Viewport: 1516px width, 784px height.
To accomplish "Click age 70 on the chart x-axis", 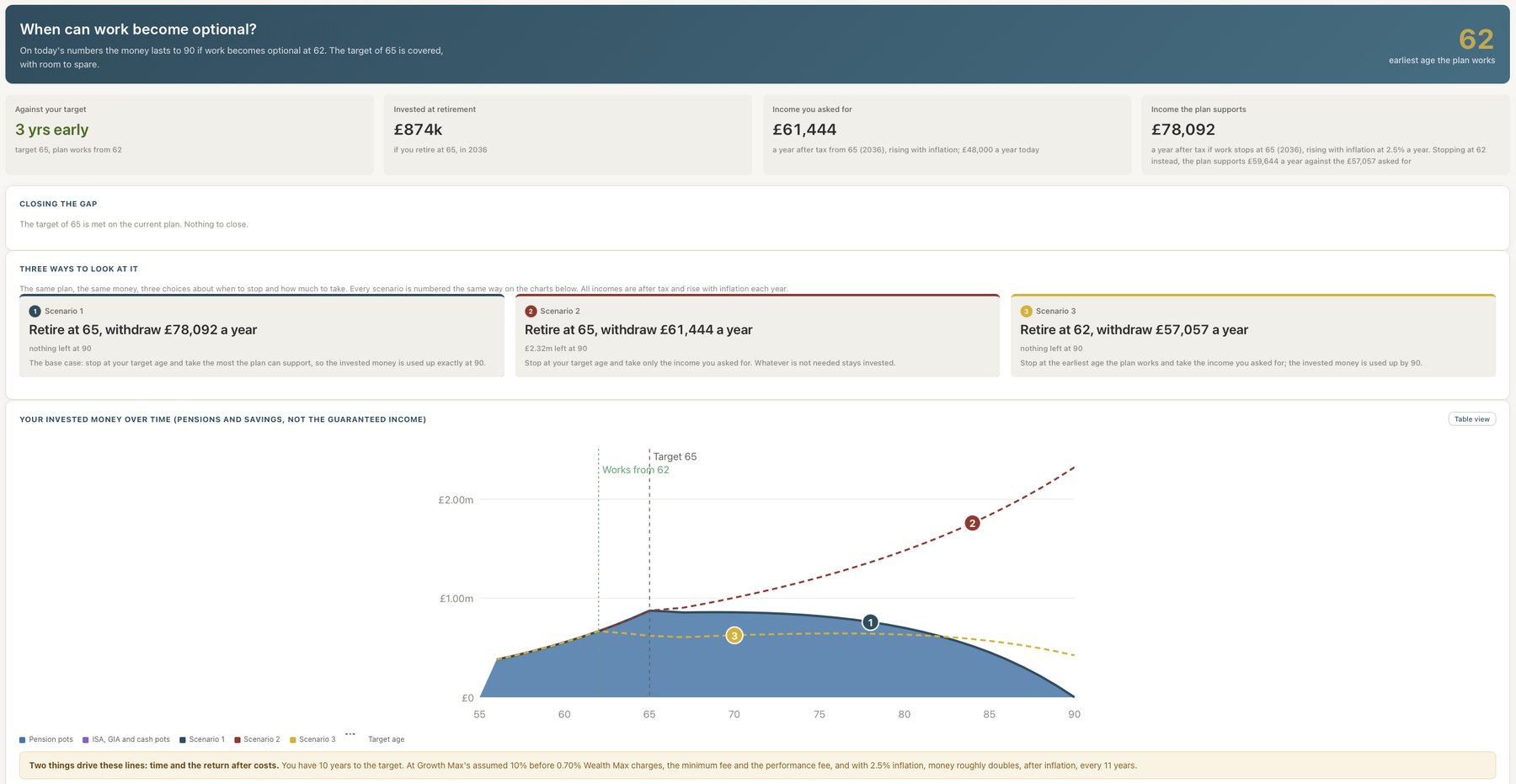I will 734,714.
